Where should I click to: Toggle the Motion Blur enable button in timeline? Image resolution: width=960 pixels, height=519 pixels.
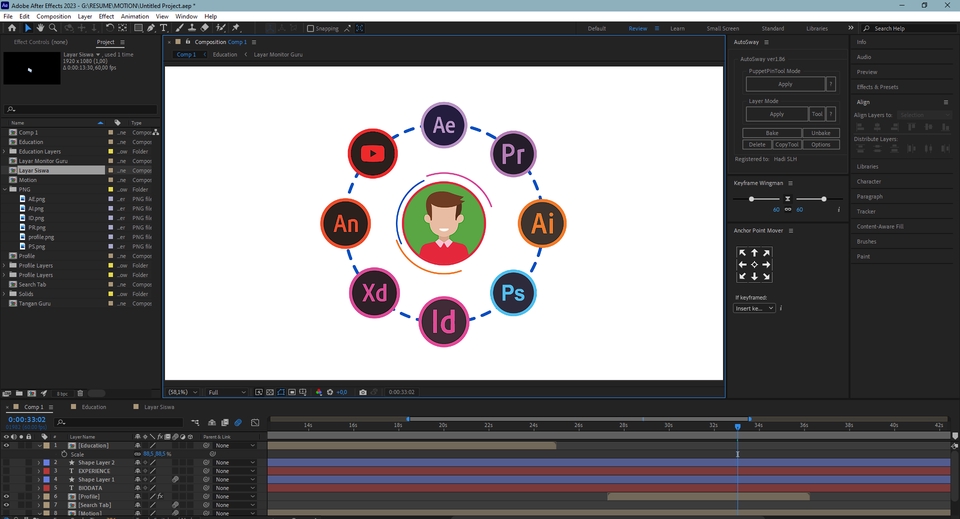tap(238, 422)
